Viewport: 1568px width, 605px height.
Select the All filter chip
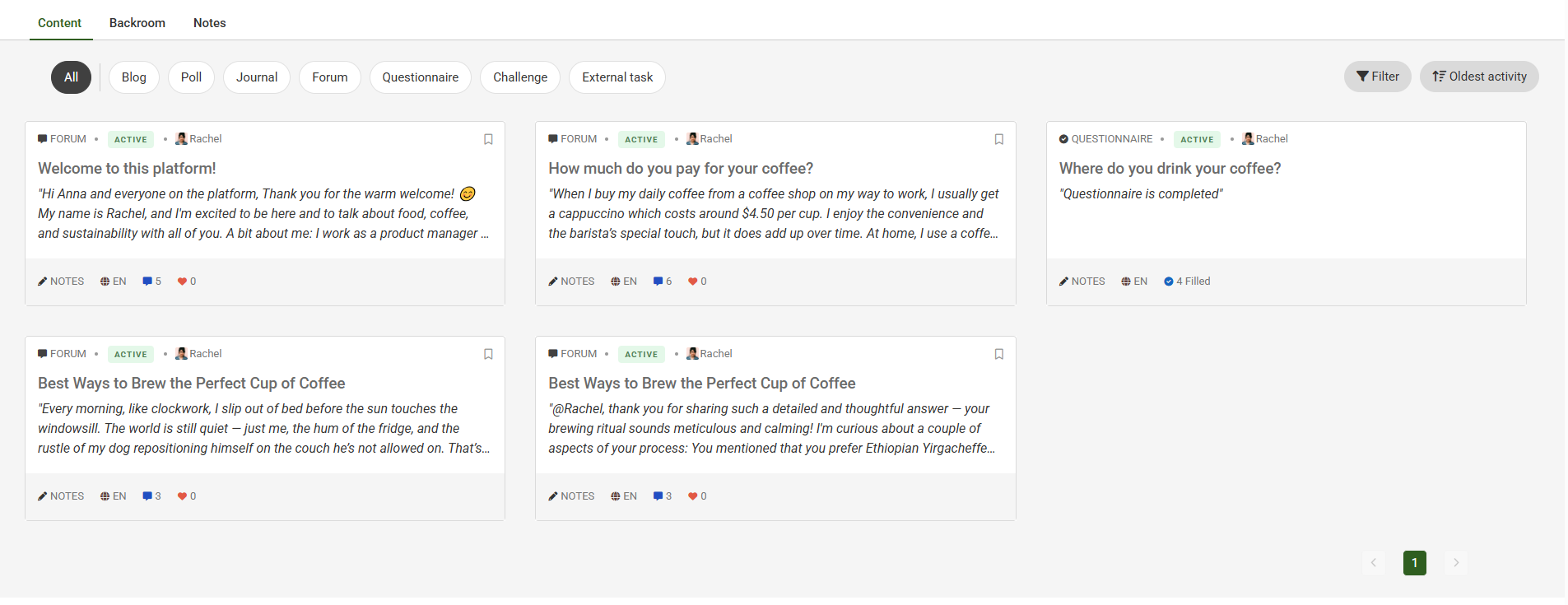click(x=71, y=77)
